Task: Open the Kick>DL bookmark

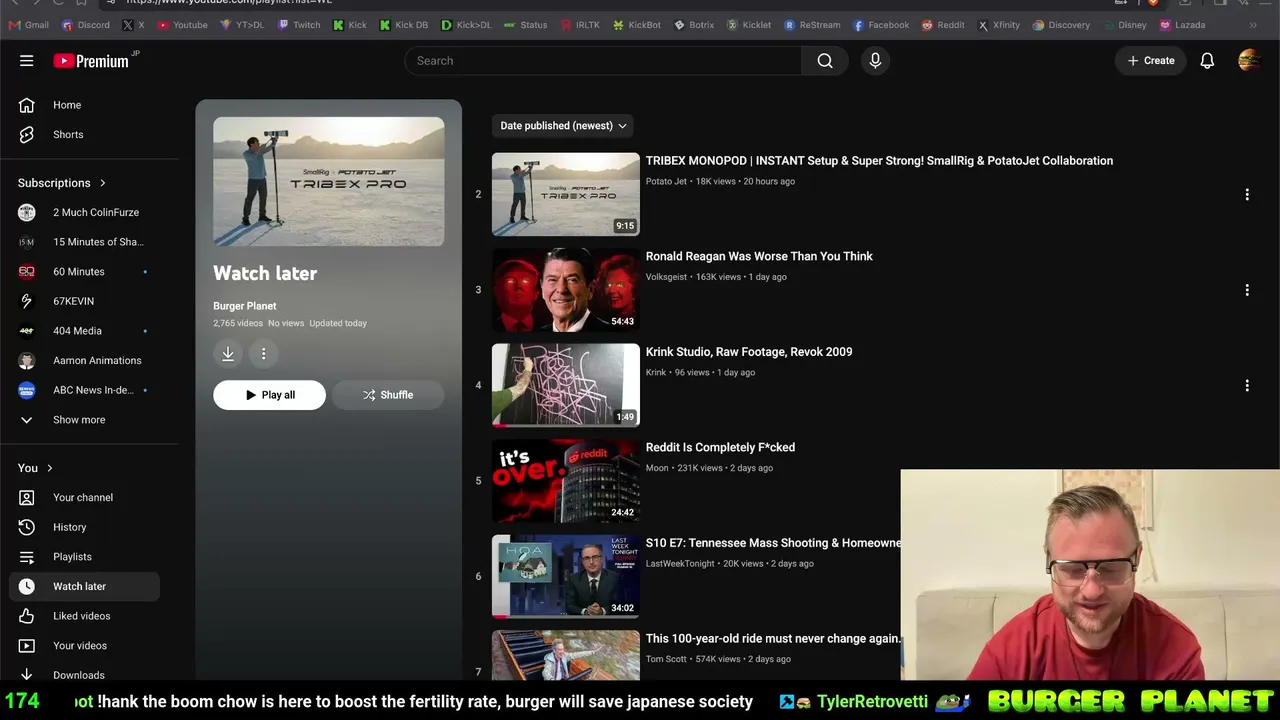Action: (466, 25)
